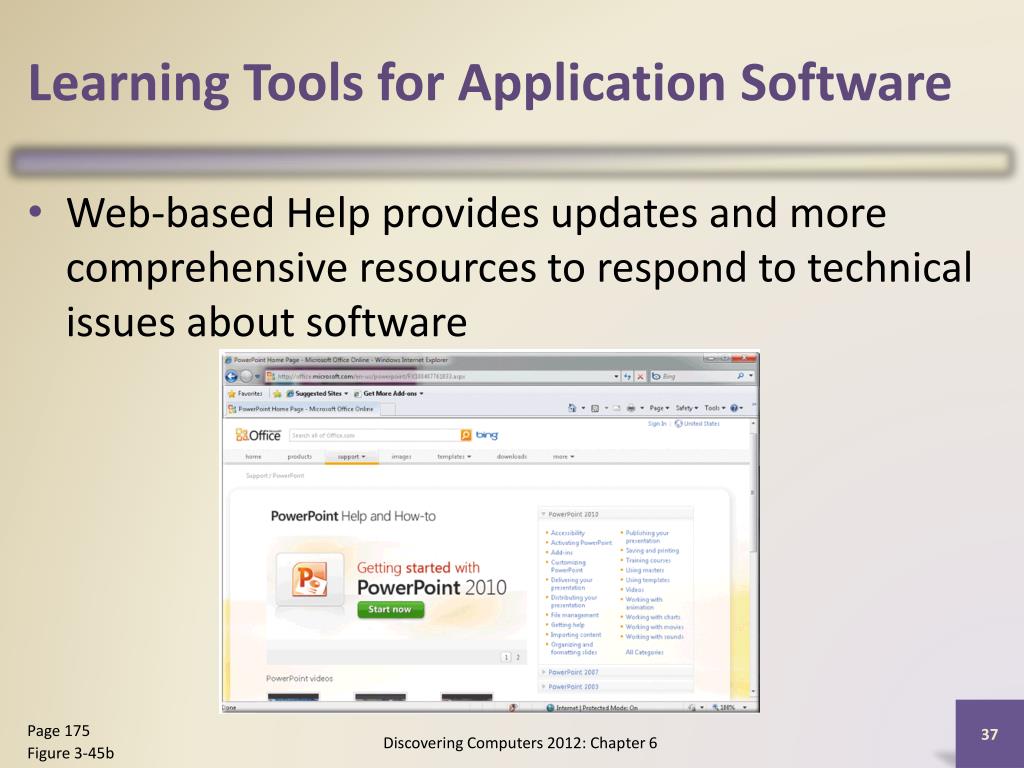Click Add to Favorites Bar star icon
Viewport: 1024px width, 768px height.
pos(278,394)
